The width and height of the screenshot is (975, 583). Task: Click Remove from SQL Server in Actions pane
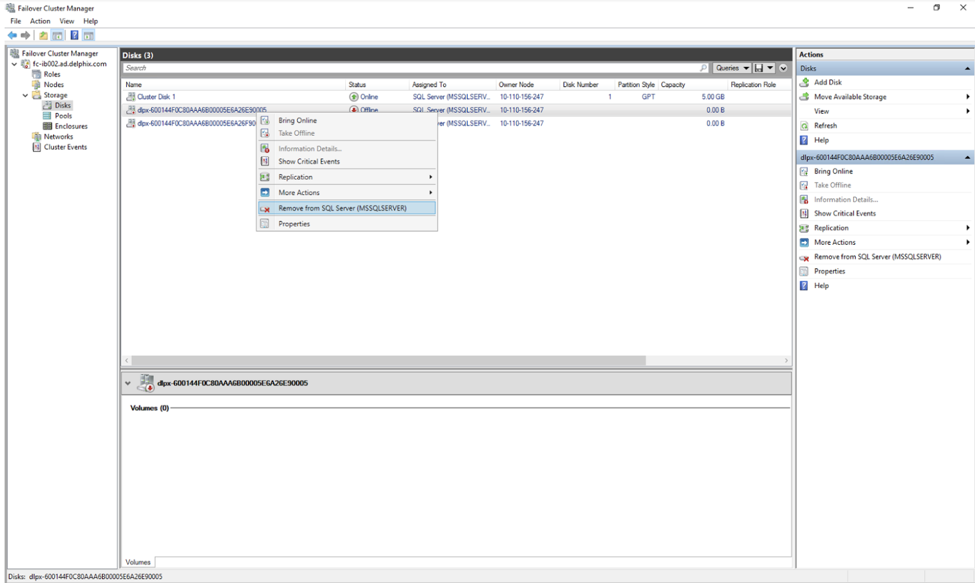point(876,257)
